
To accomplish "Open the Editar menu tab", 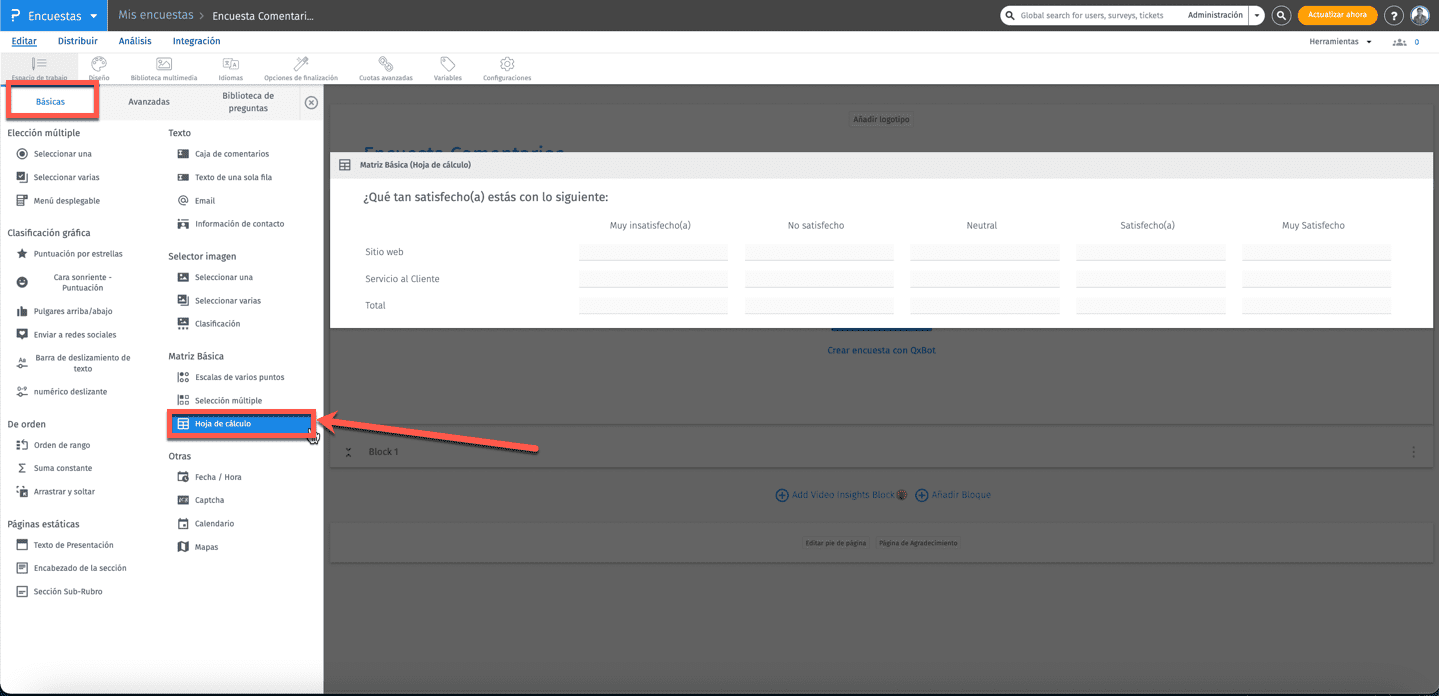I will pyautogui.click(x=24, y=41).
